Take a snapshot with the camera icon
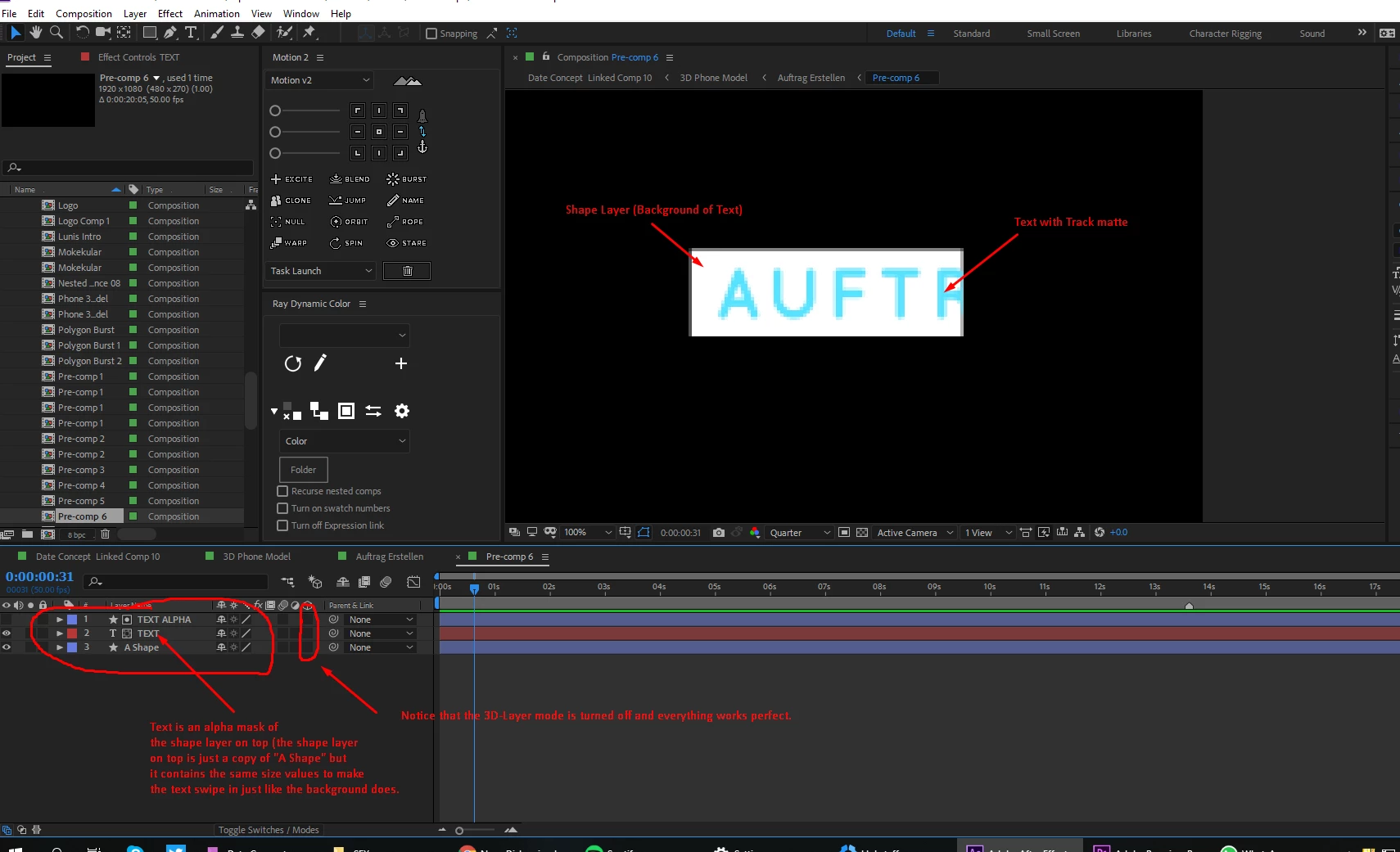This screenshot has width=1400, height=852. pyautogui.click(x=719, y=533)
